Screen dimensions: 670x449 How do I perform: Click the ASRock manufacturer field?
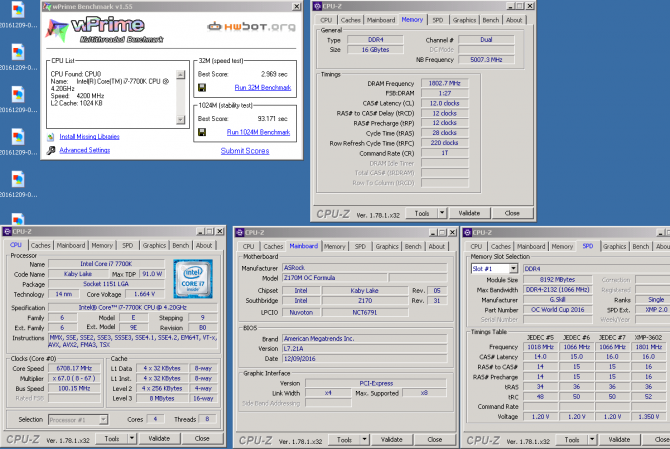point(365,268)
